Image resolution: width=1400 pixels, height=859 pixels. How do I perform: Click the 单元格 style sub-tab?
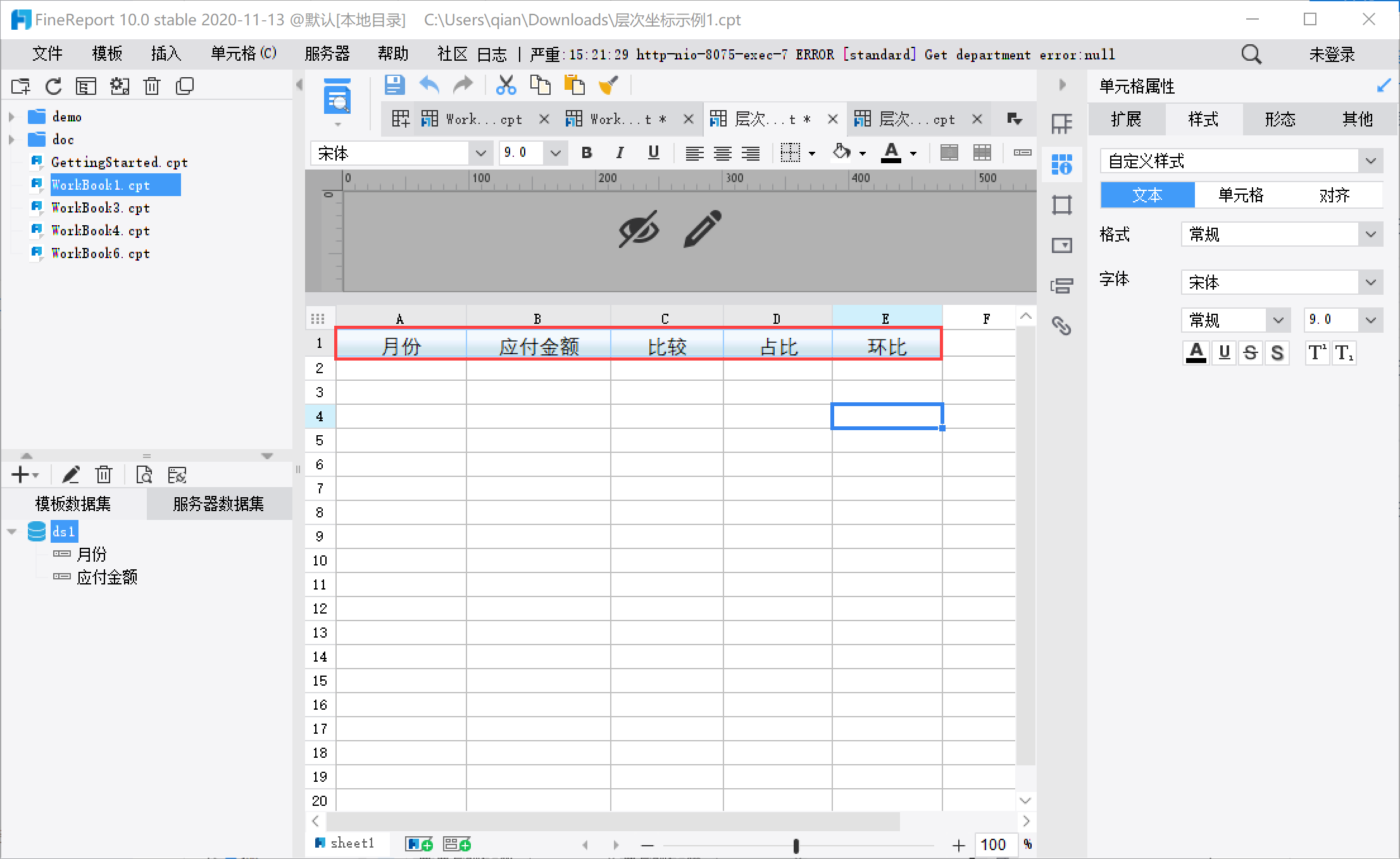pos(1240,195)
